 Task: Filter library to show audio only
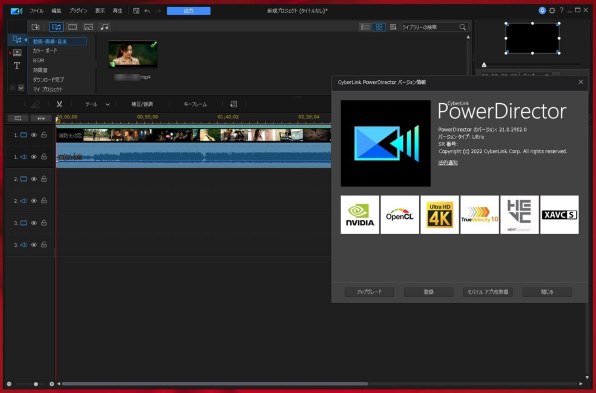(x=104, y=27)
